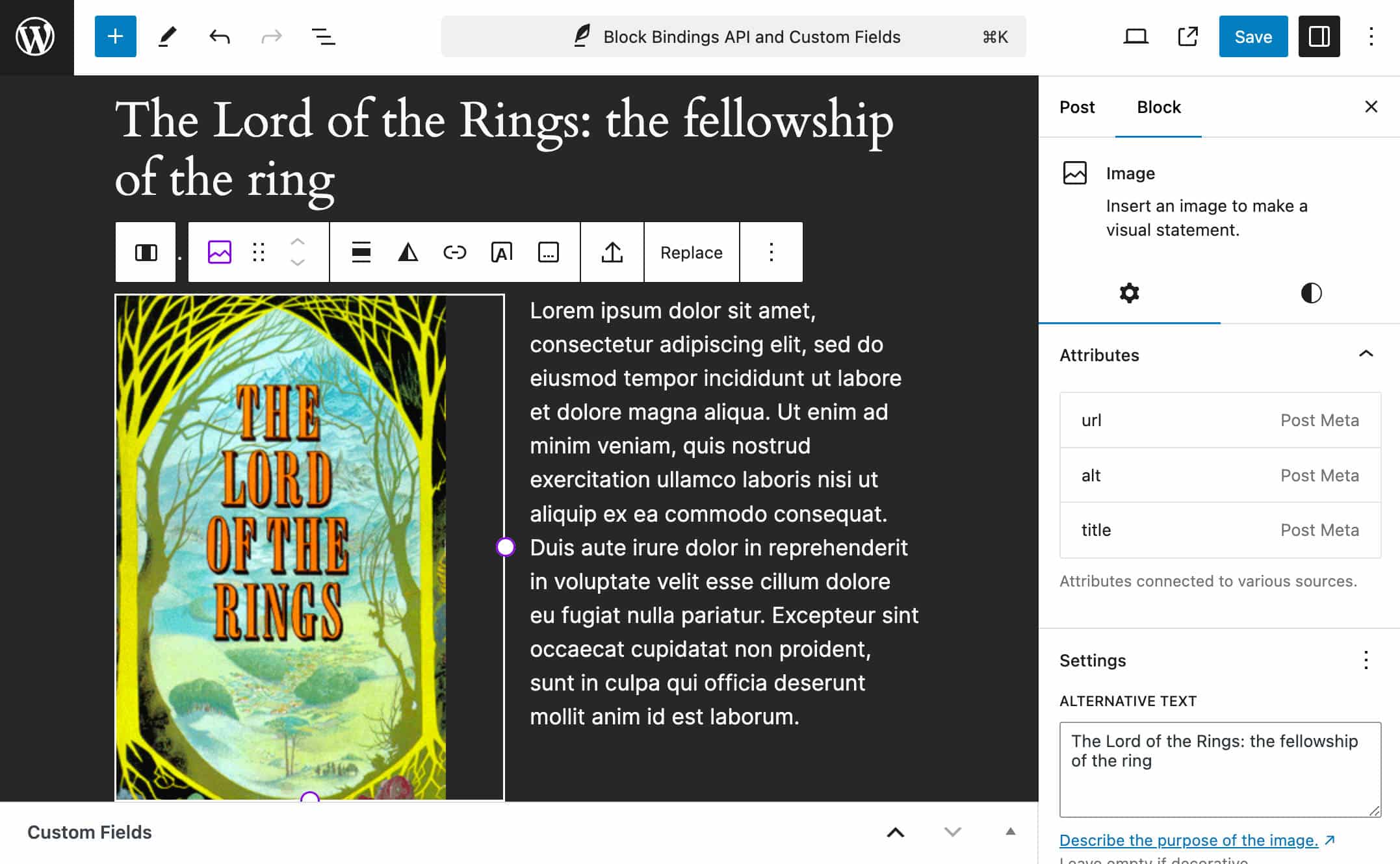The image size is (1400, 864).
Task: Open the block inserter plus button
Action: [115, 36]
